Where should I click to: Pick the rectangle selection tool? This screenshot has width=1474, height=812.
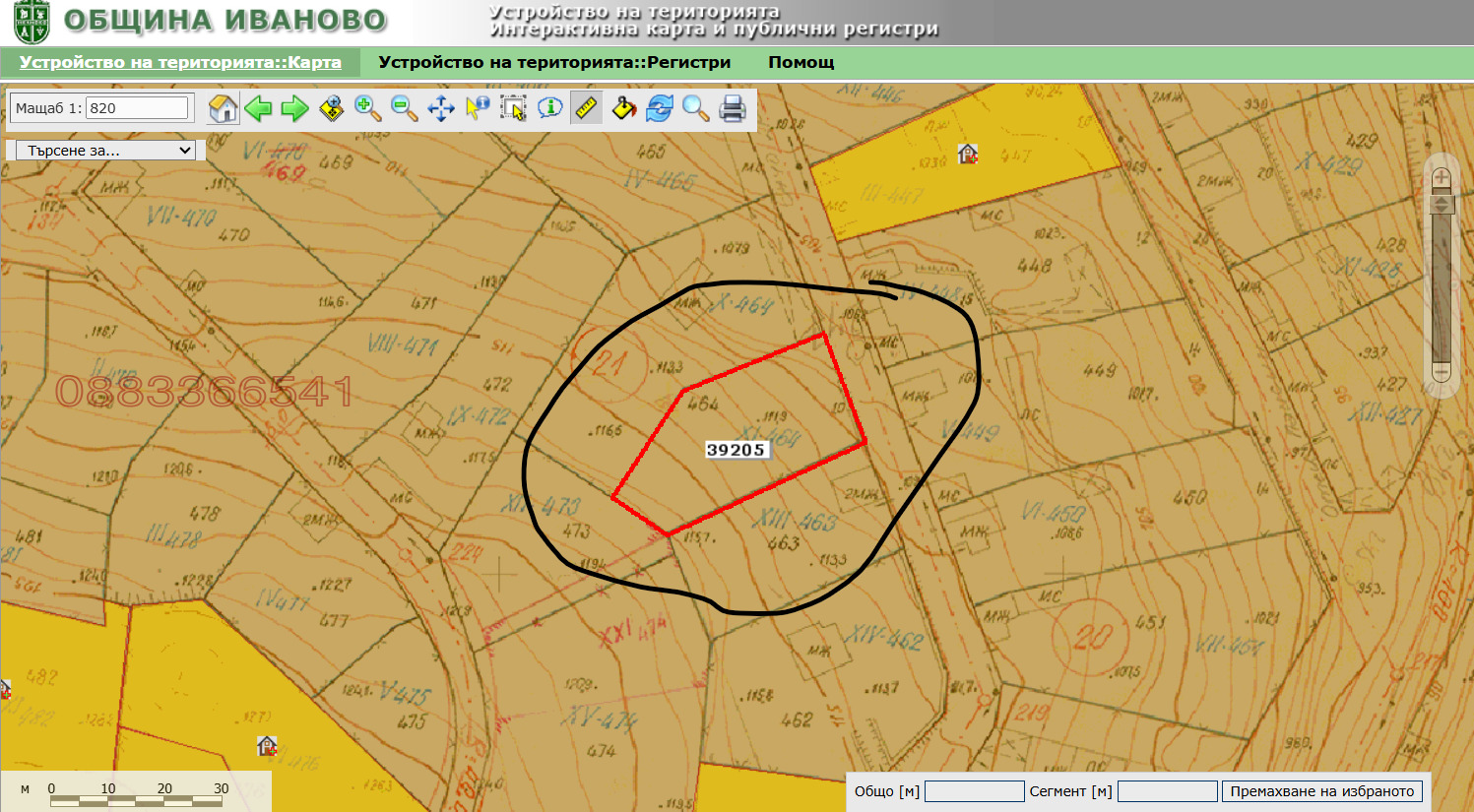pos(513,108)
